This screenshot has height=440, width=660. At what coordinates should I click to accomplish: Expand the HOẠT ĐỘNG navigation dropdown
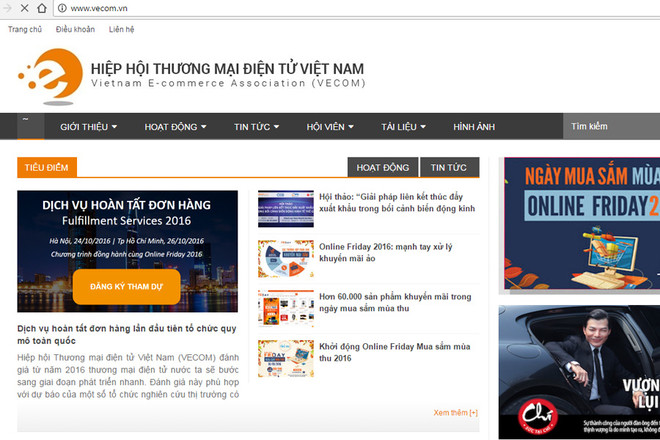(x=175, y=127)
